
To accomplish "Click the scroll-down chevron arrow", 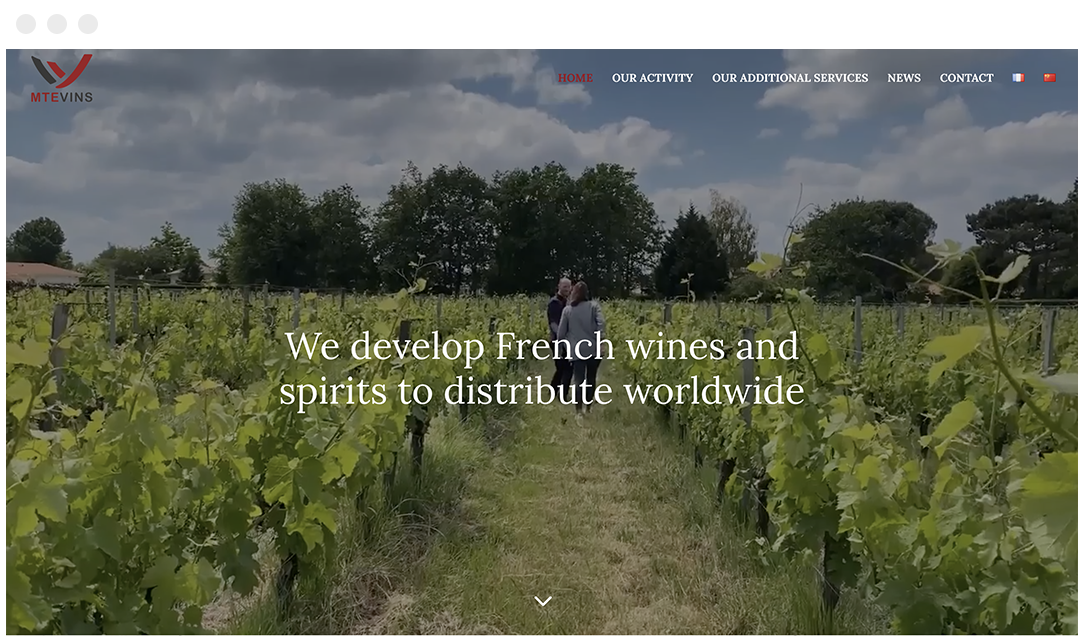I will click(543, 601).
